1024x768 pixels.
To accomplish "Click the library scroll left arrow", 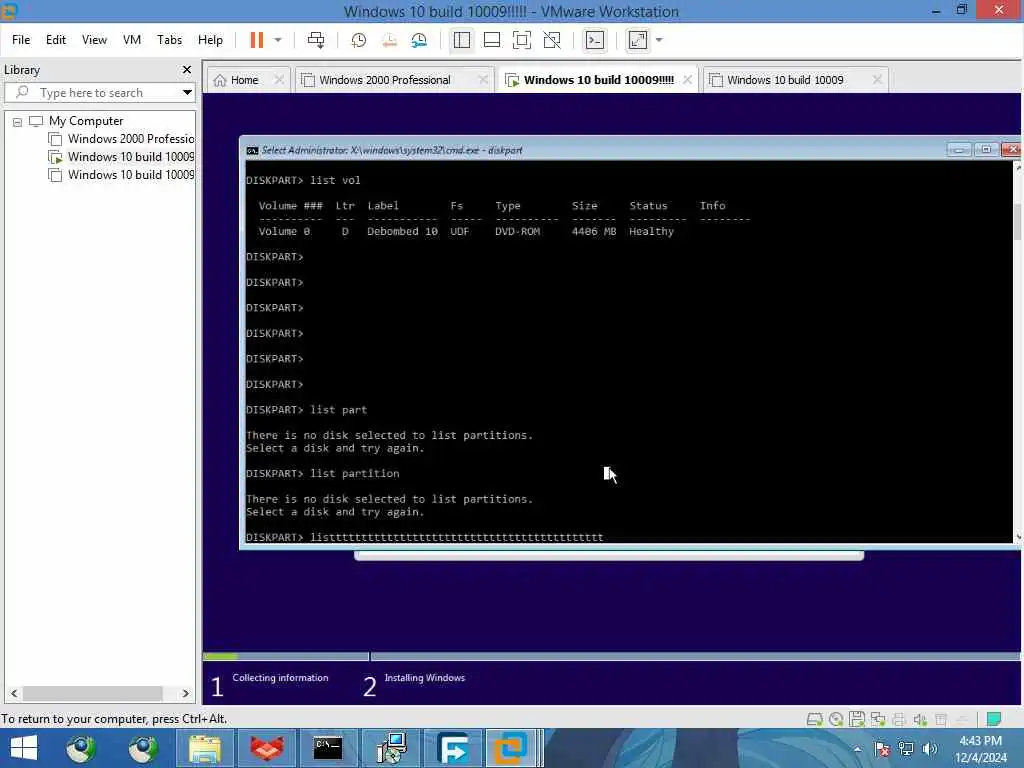I will [14, 693].
